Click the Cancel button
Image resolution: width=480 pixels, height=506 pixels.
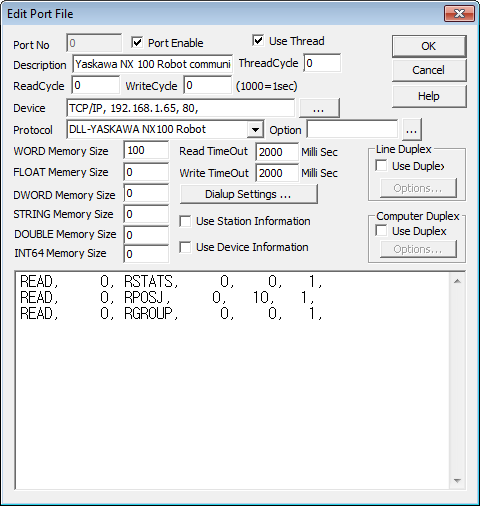click(429, 70)
